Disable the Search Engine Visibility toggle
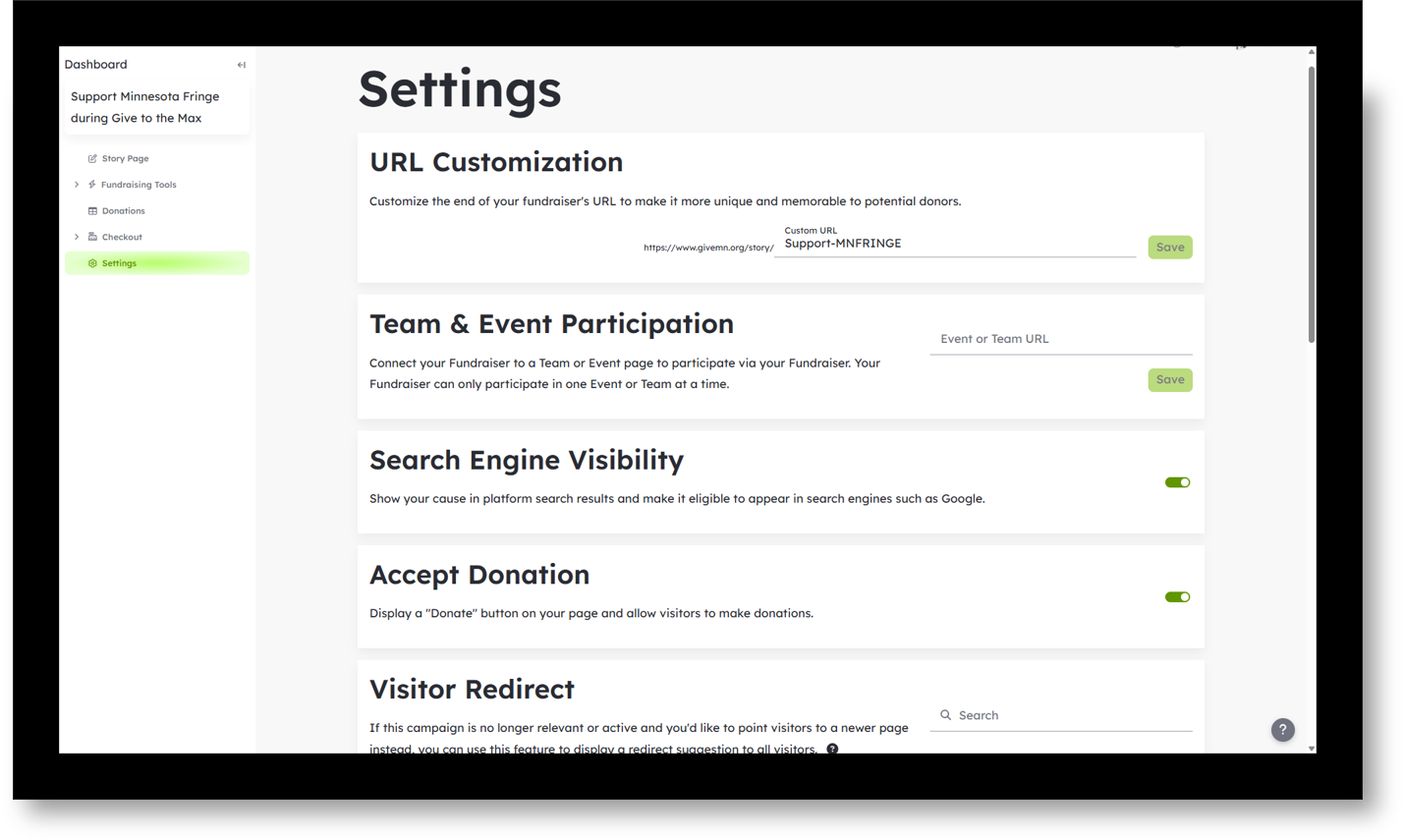Screen dimensions: 1403x840 point(1177,482)
